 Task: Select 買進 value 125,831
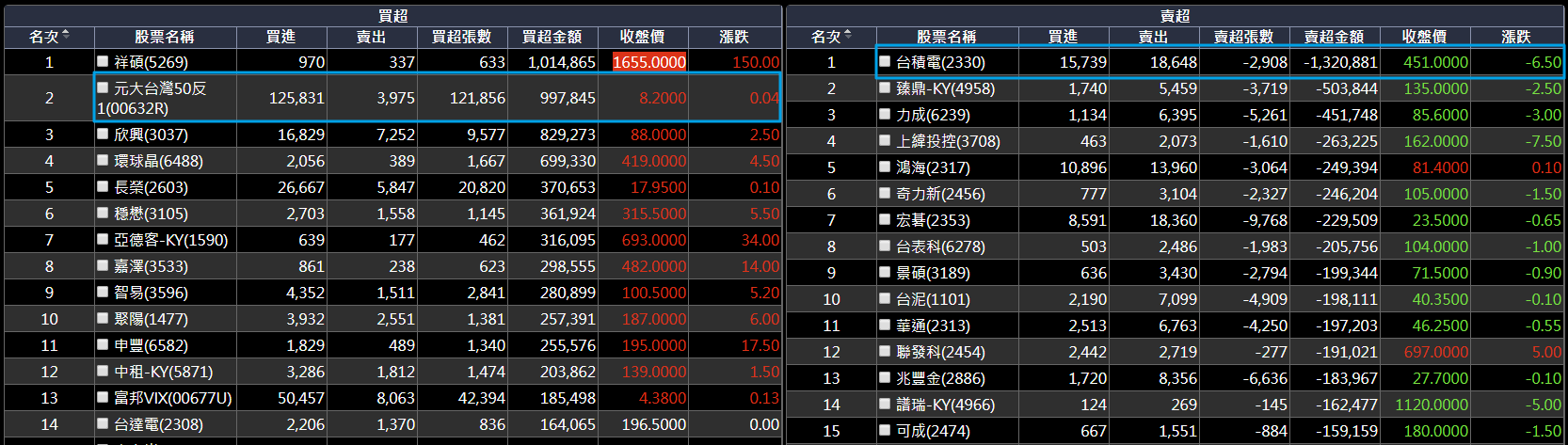pyautogui.click(x=296, y=98)
